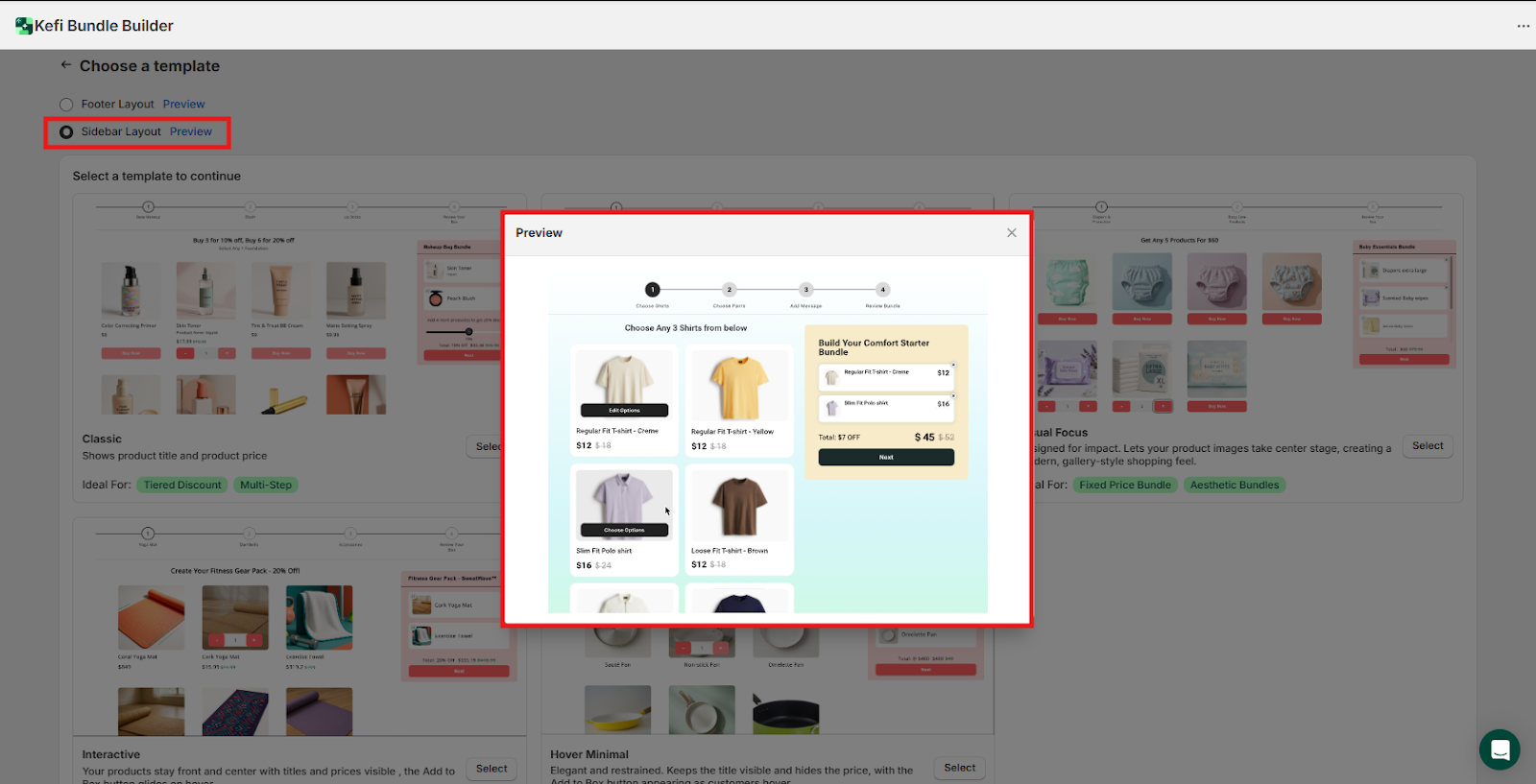Click step 4 circle Review Bundle
The image size is (1536, 784).
pos(882,290)
